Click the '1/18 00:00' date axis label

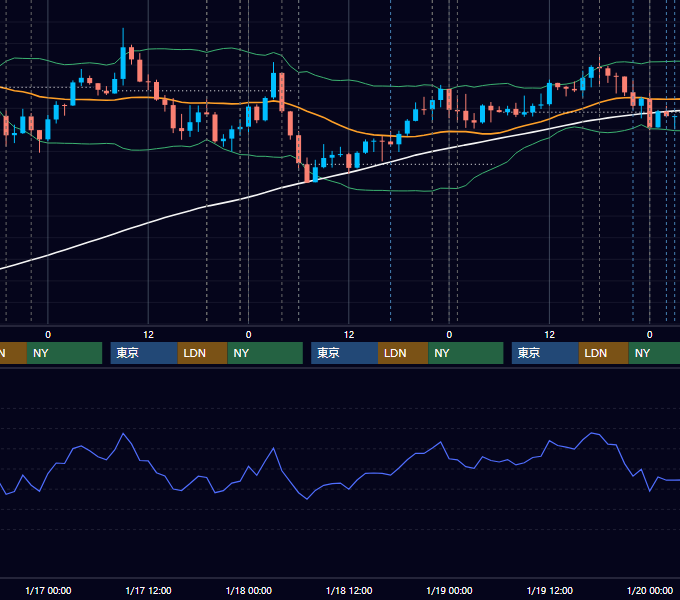[x=248, y=590]
